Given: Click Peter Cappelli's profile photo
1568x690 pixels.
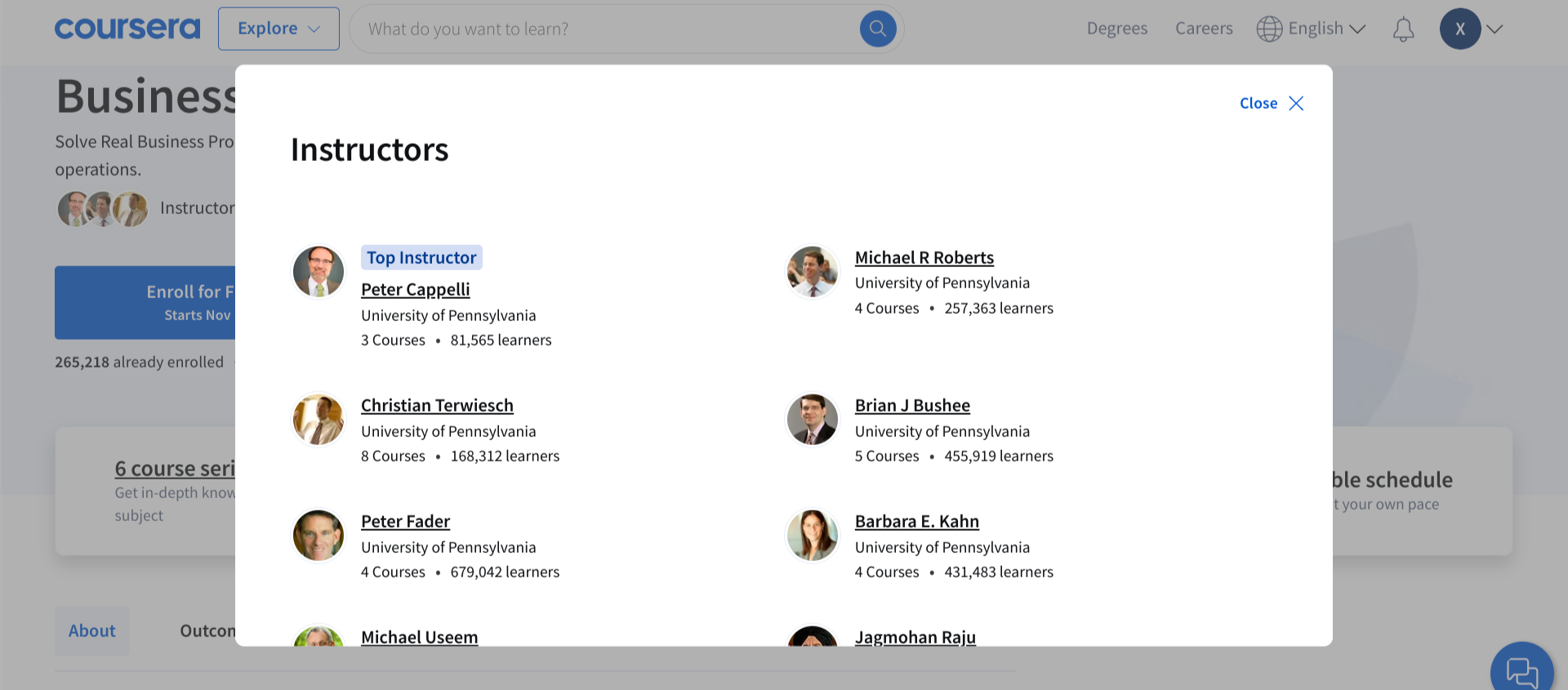Looking at the screenshot, I should click(x=318, y=272).
